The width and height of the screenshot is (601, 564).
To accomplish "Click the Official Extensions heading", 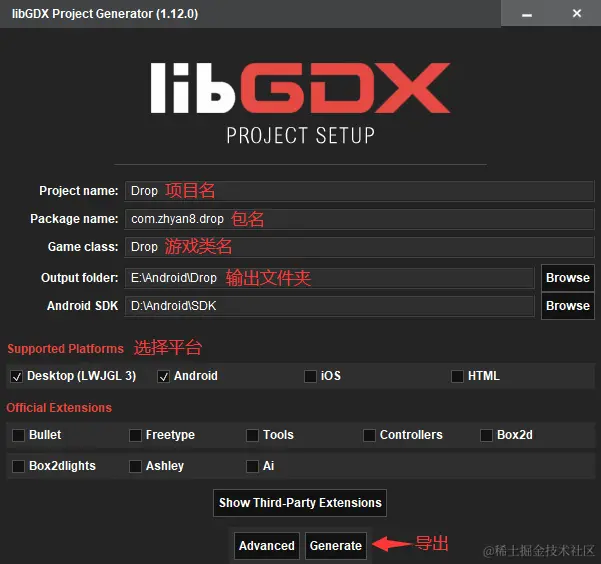I will tap(59, 408).
